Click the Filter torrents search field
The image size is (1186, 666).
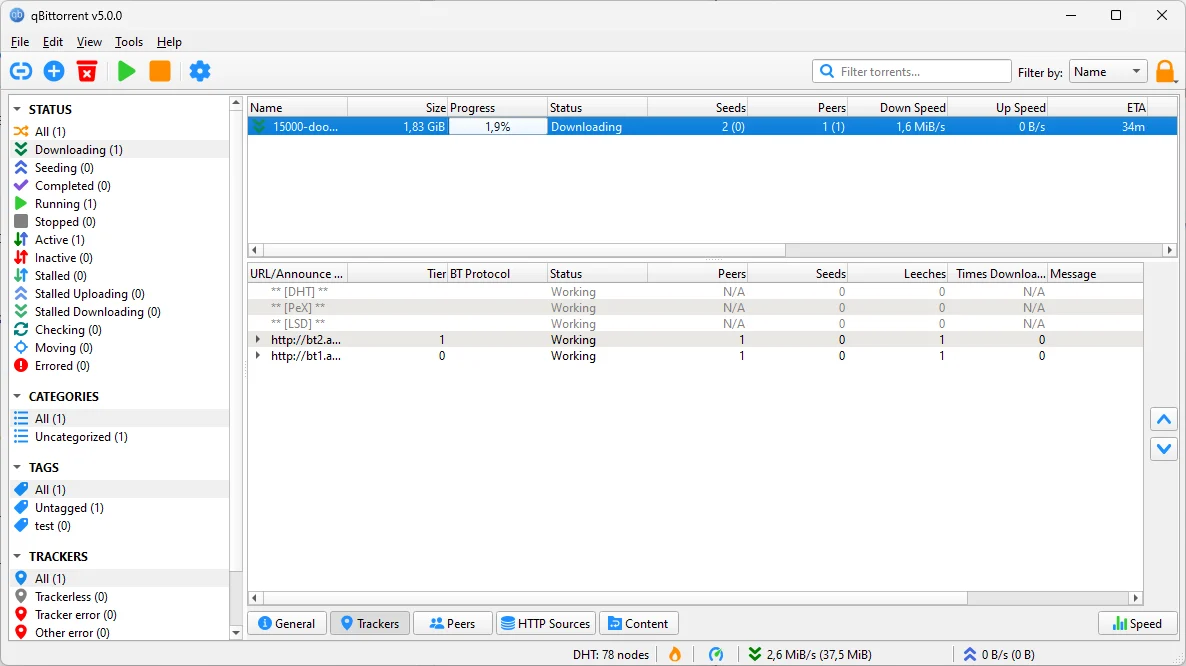point(911,71)
